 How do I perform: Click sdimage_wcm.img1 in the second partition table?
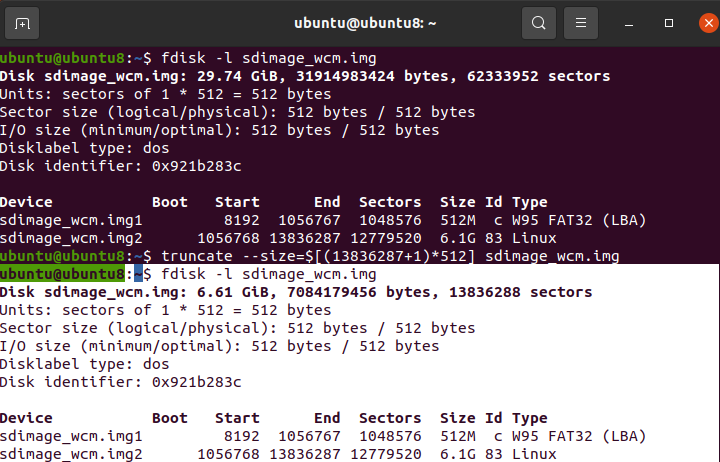(71, 436)
